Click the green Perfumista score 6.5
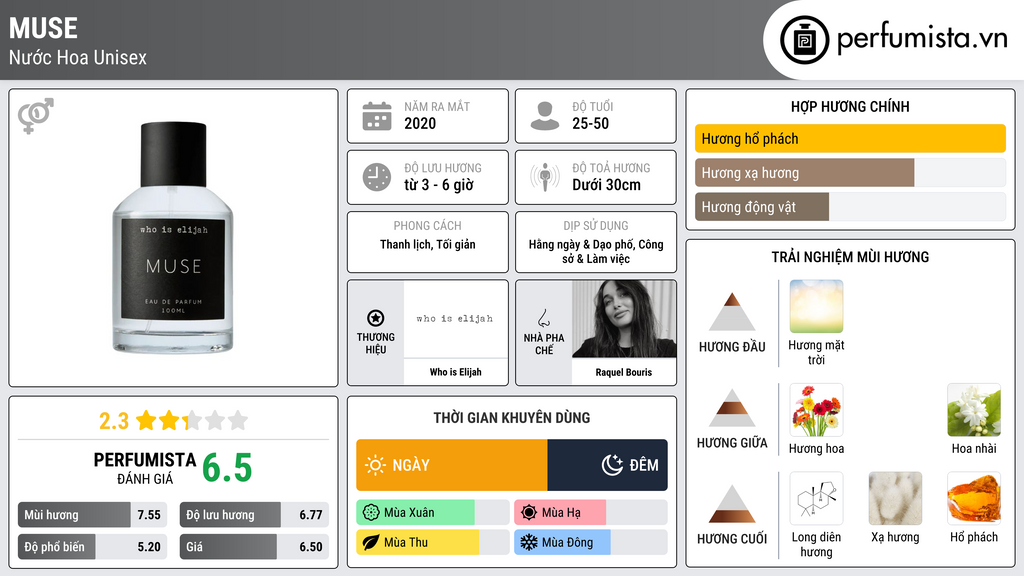 pyautogui.click(x=227, y=468)
